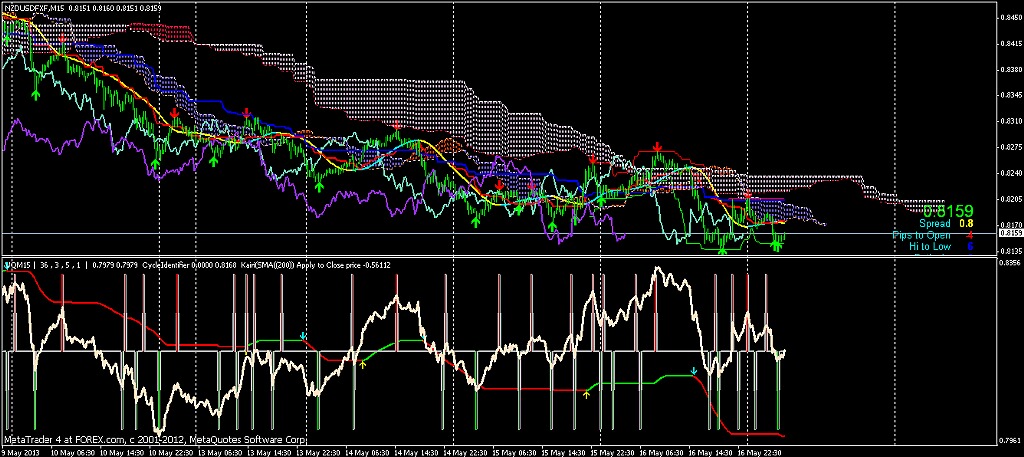Viewport: 1024px width, 457px height.
Task: Click the 9 May 2013 date label
Action: [22, 452]
